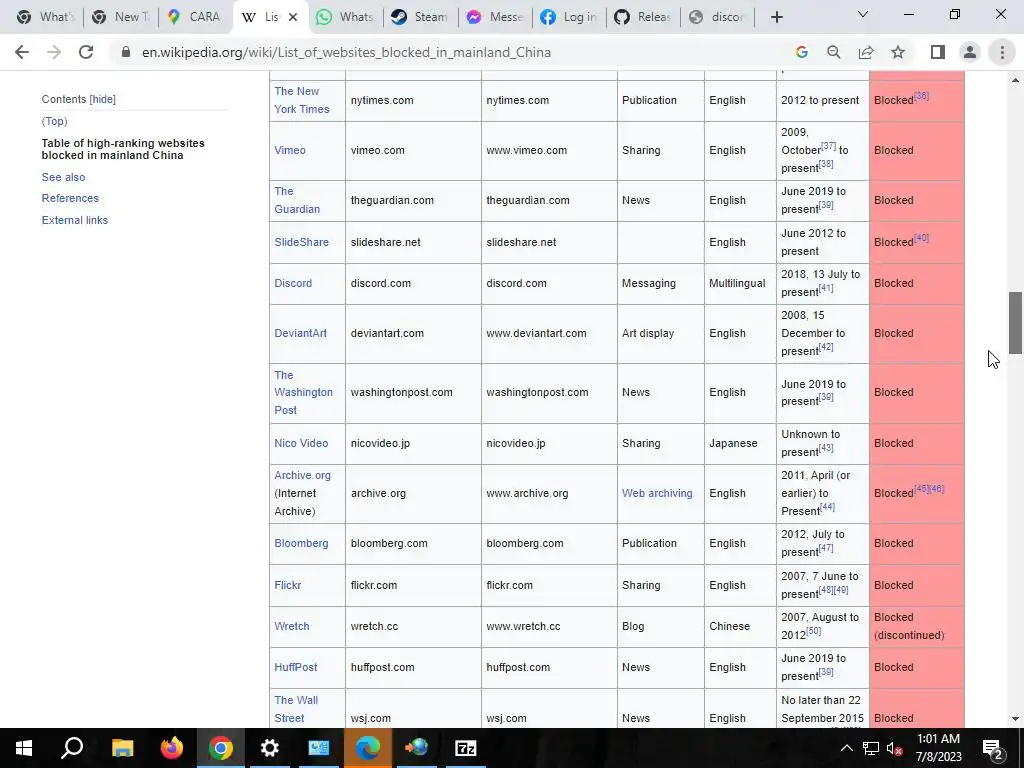The image size is (1024, 768).
Task: Jump to (Top) in contents
Action: point(54,121)
